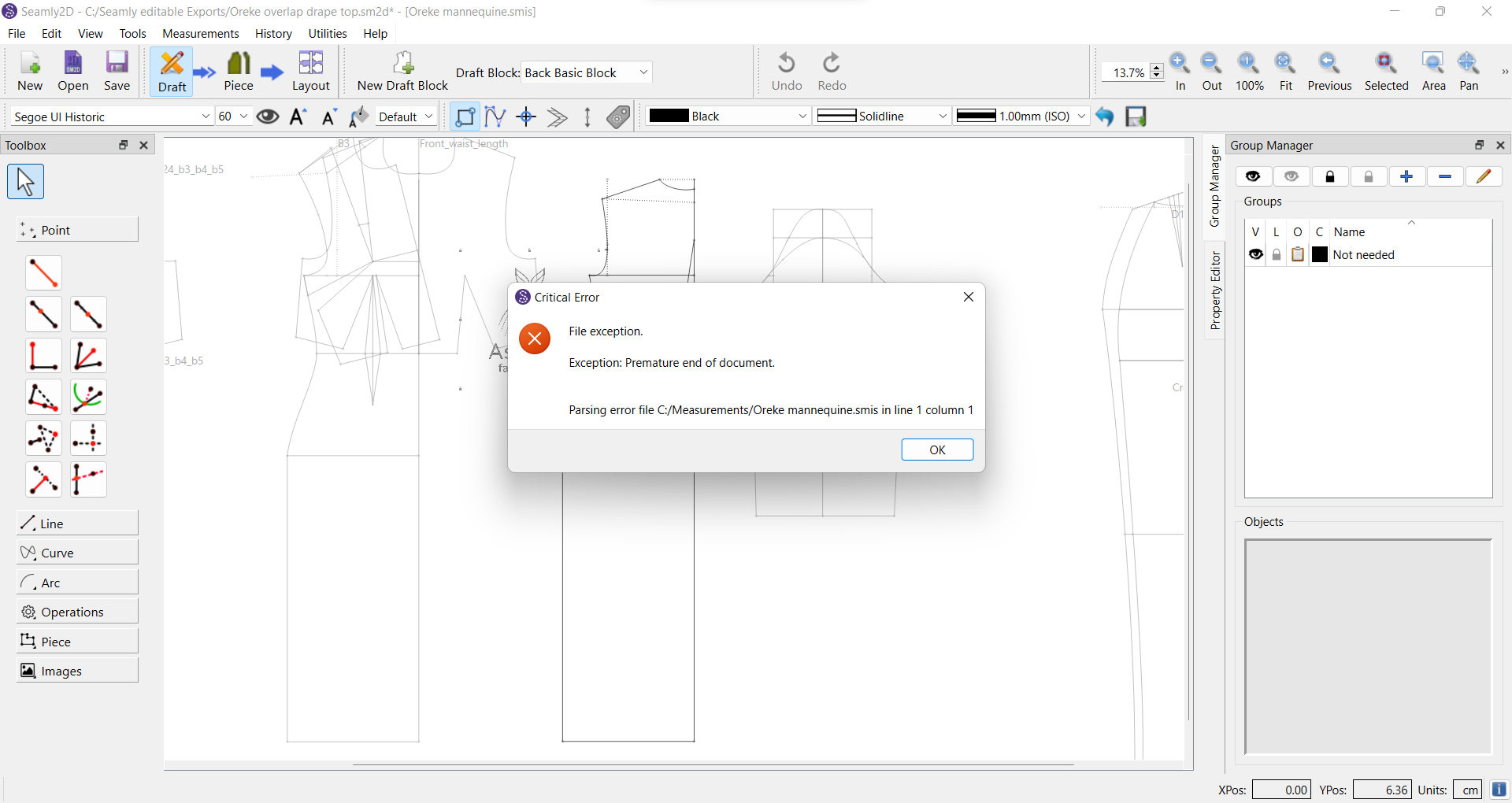Open the Measurements menu

200,34
